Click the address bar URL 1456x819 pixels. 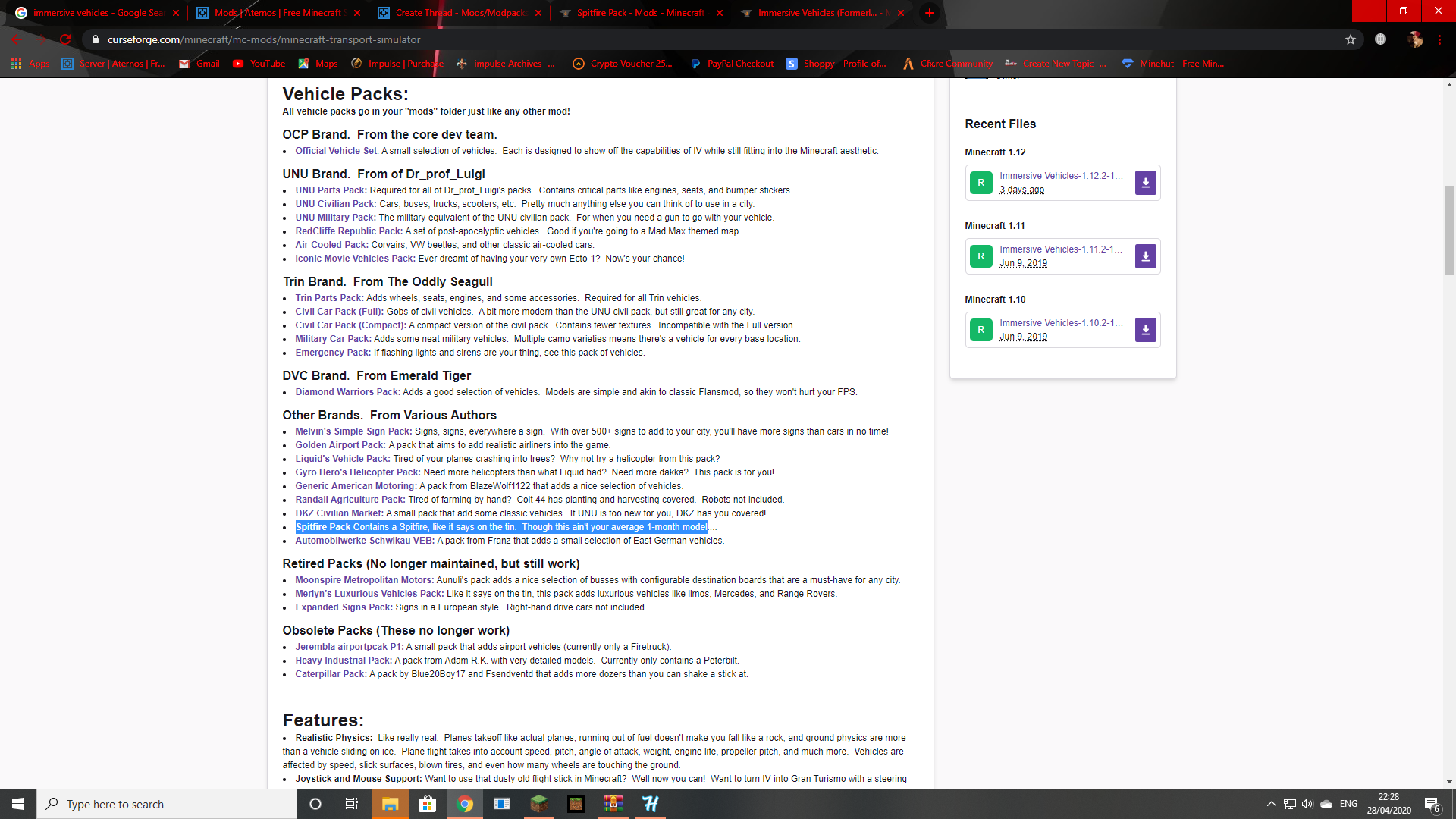point(264,39)
